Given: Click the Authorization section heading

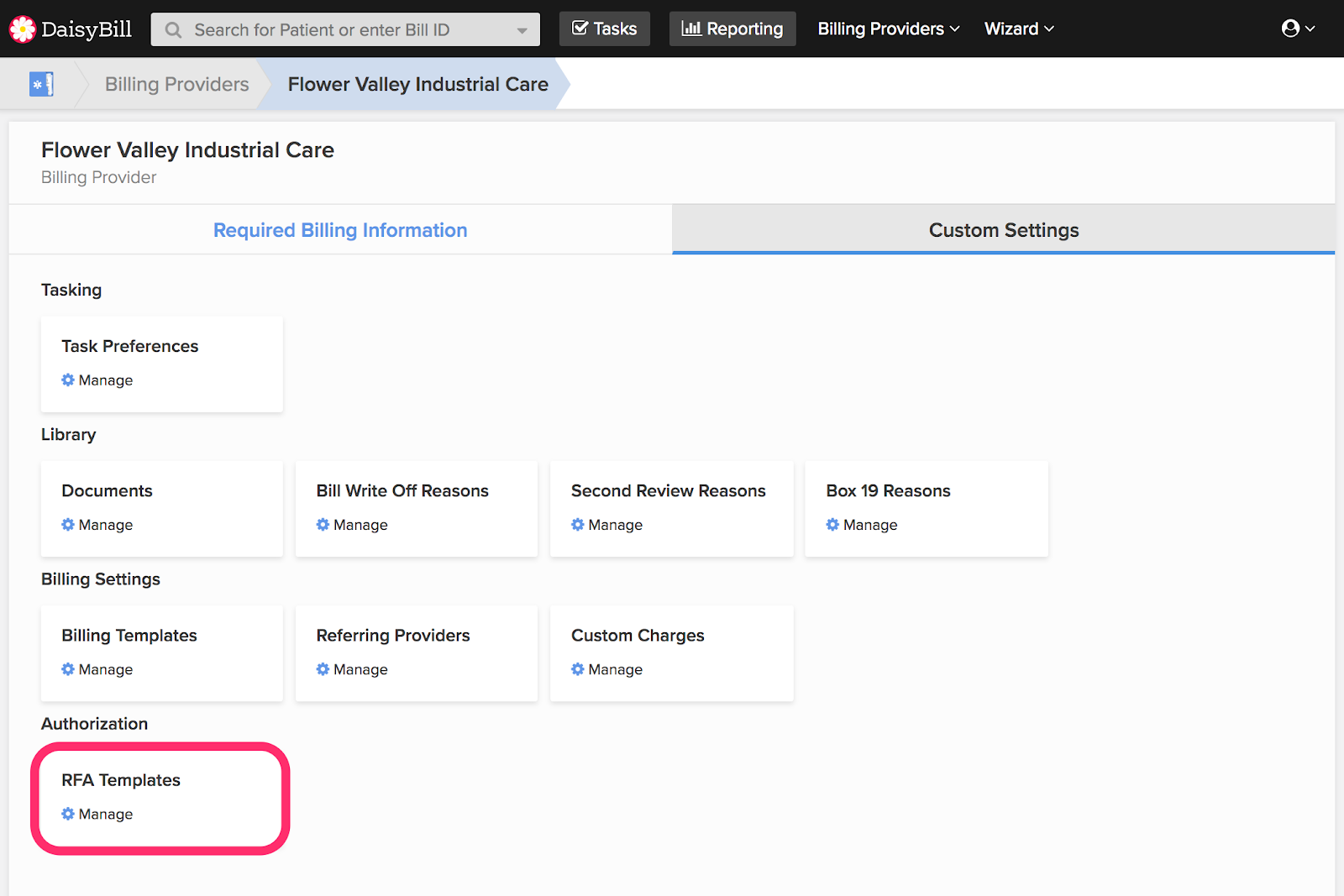Looking at the screenshot, I should [95, 724].
